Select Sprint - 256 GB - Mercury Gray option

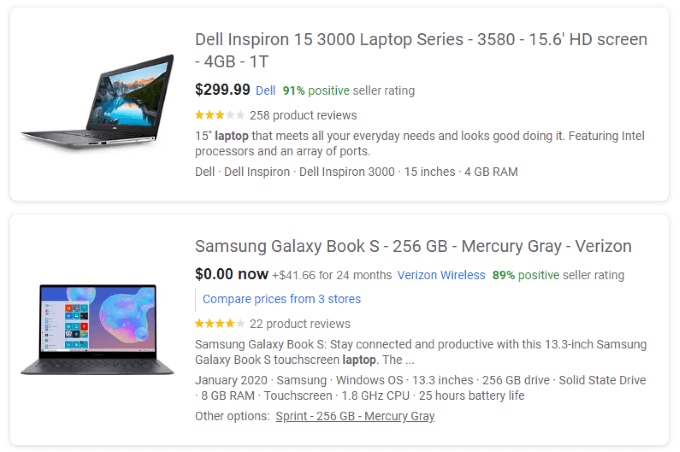(355, 416)
